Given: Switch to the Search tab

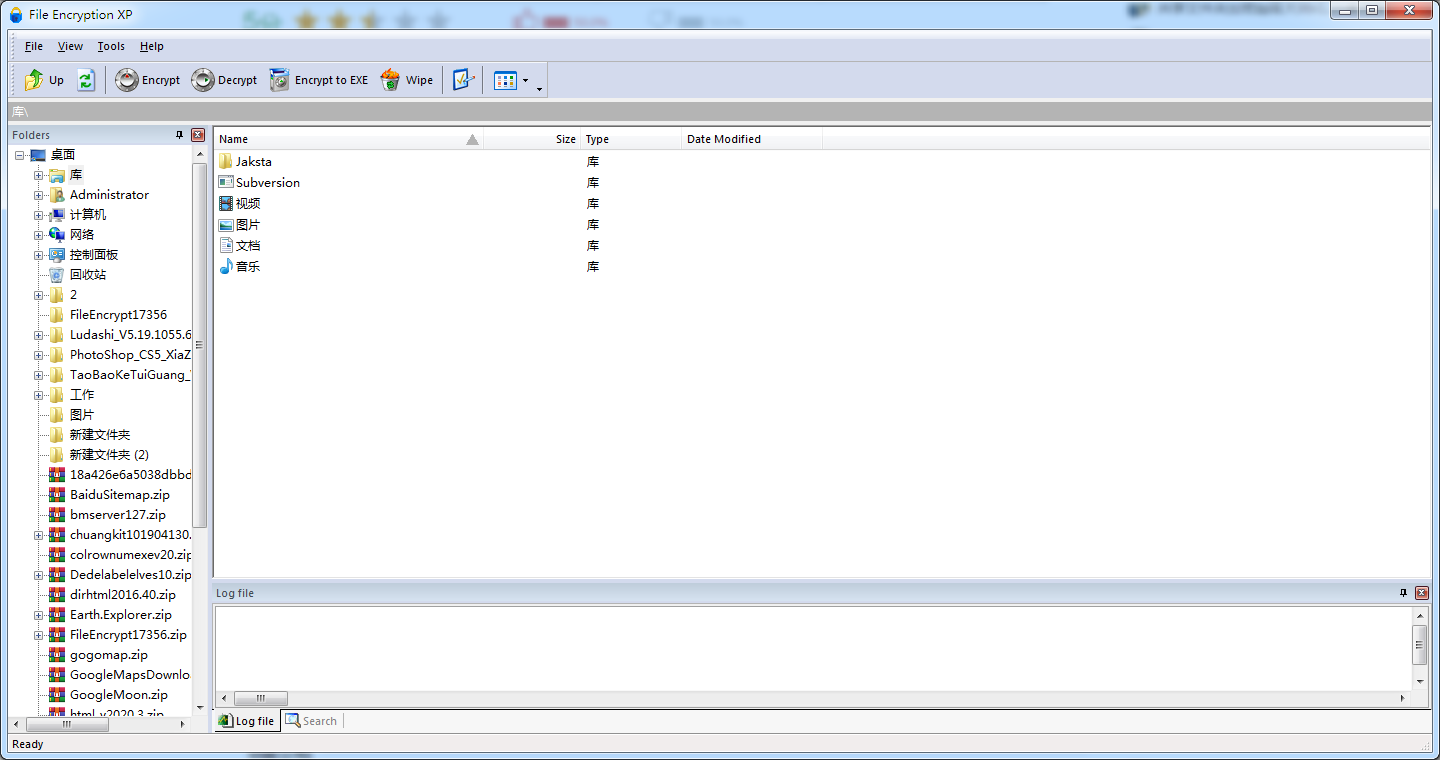Looking at the screenshot, I should click(312, 721).
